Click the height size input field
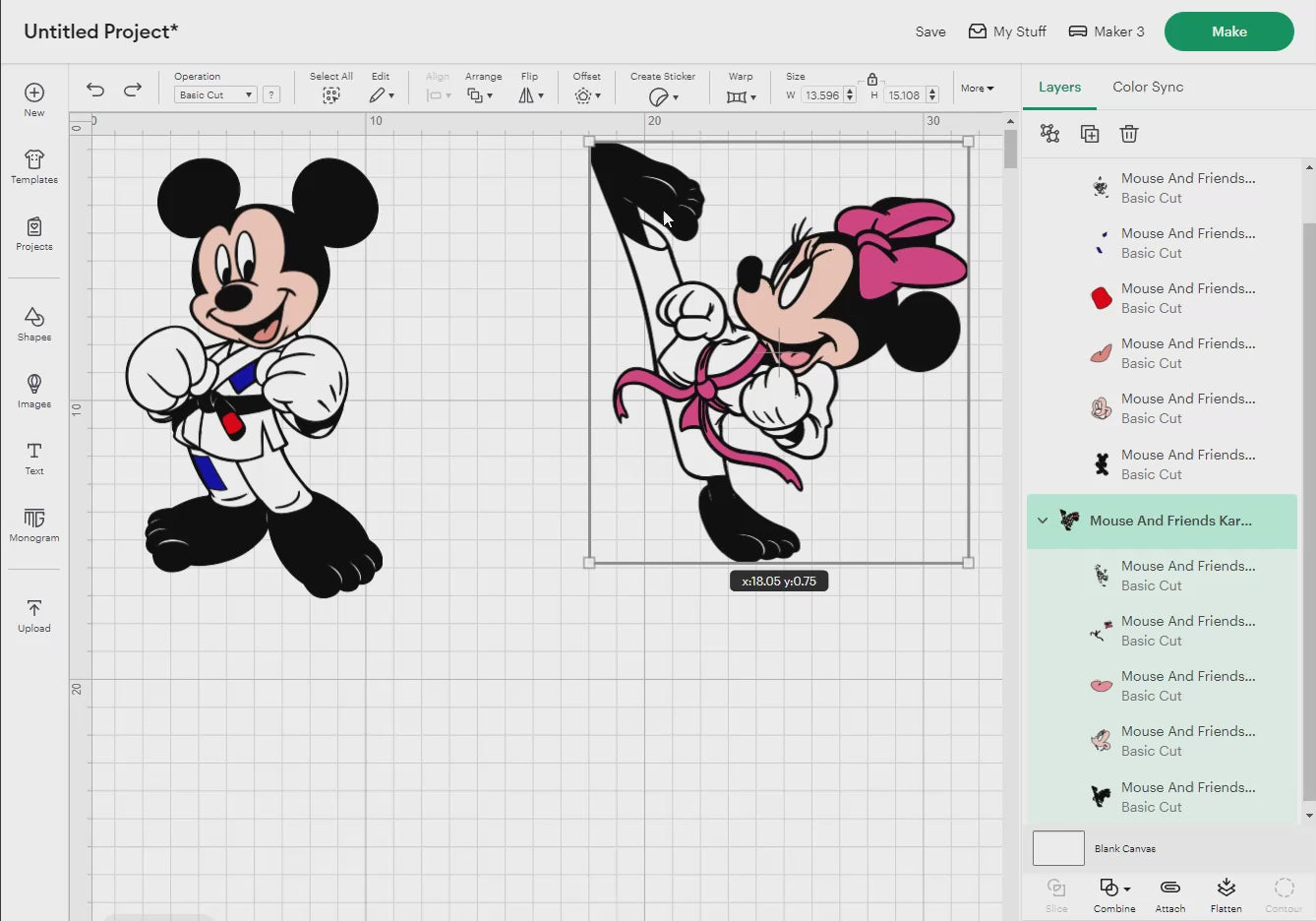The height and width of the screenshot is (921, 1316). [904, 95]
